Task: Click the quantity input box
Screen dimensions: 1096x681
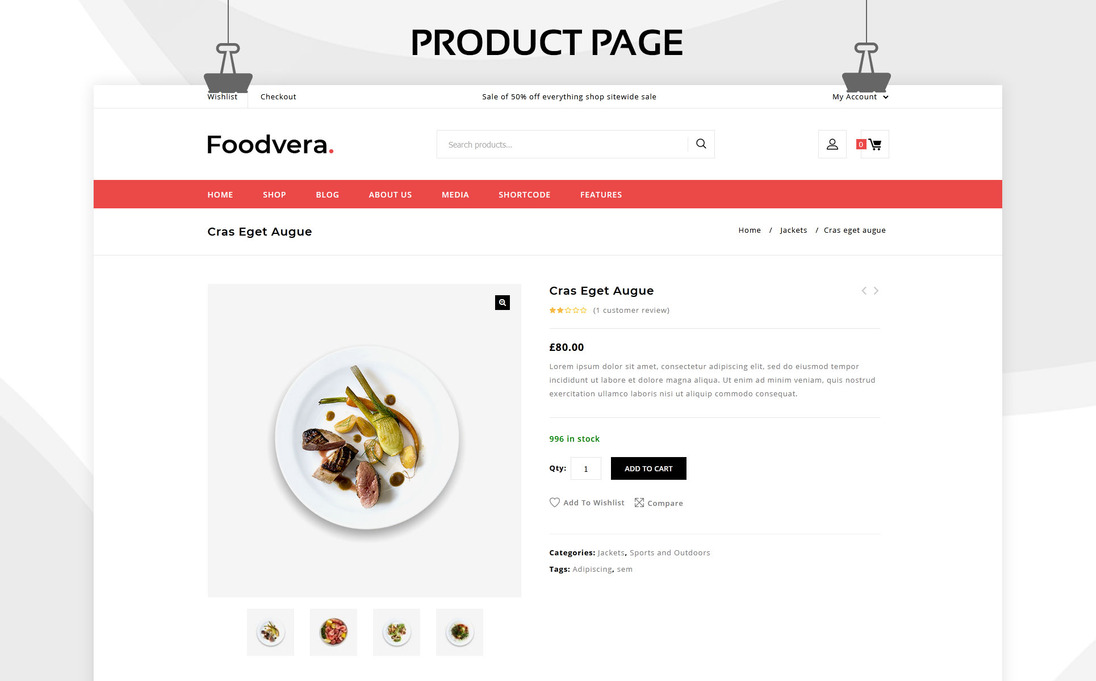Action: tap(586, 468)
